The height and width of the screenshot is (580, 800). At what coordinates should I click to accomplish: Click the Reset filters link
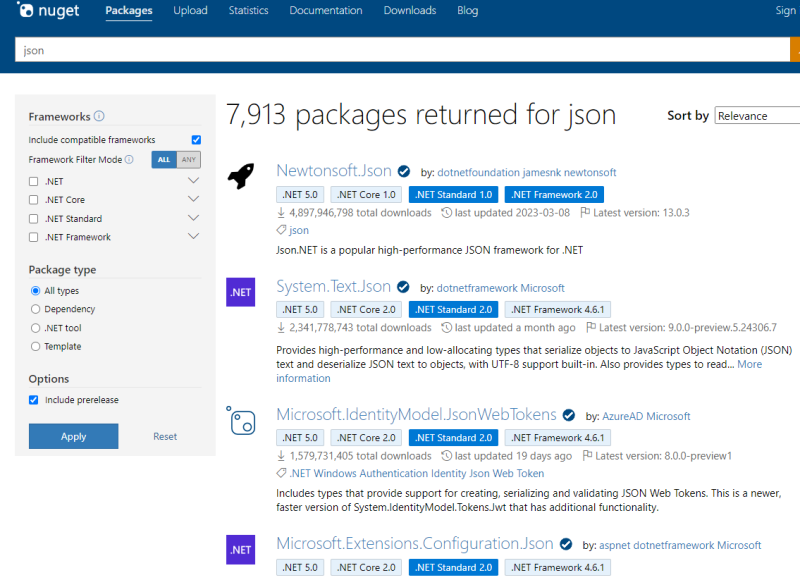165,436
